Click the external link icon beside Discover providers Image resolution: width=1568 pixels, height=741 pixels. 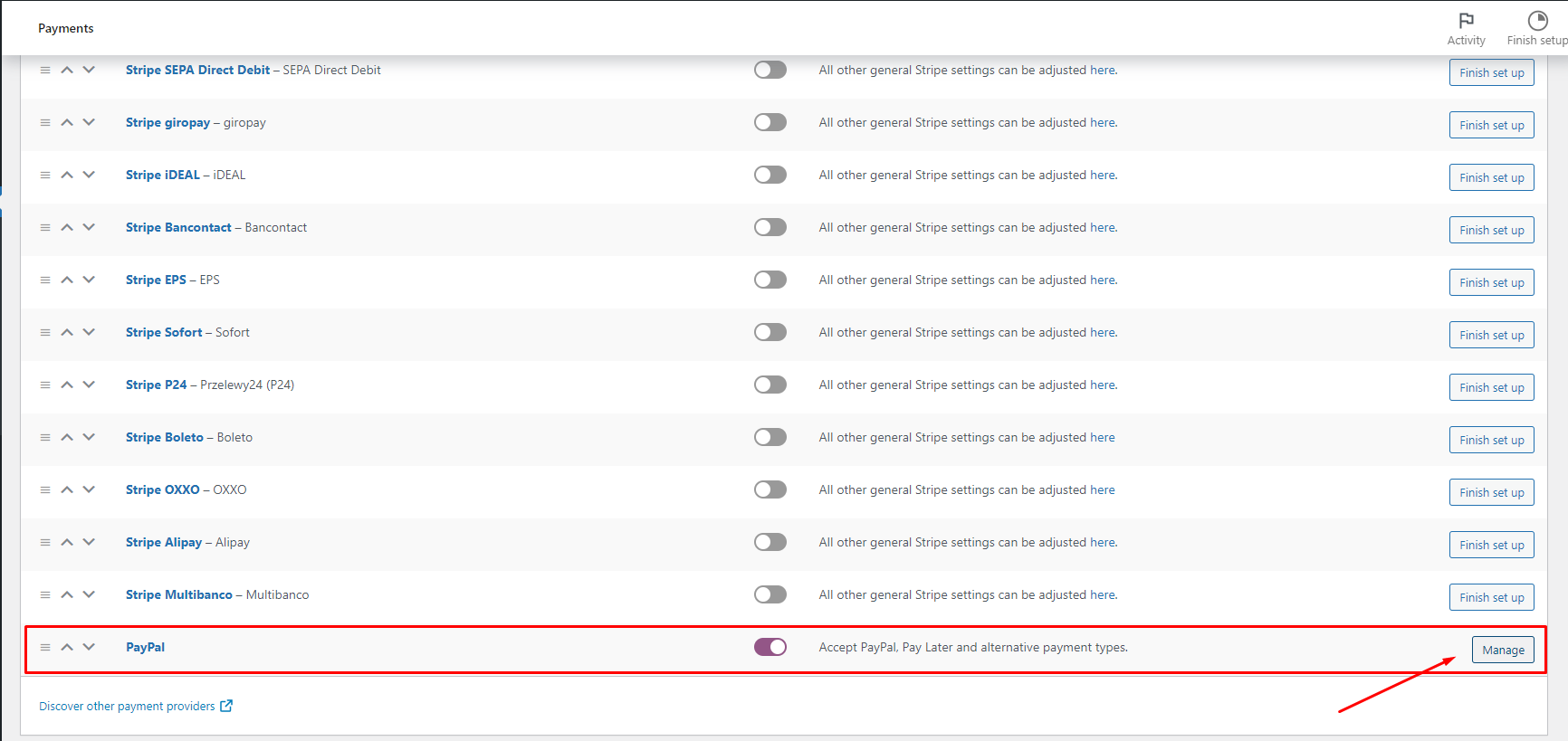(226, 706)
